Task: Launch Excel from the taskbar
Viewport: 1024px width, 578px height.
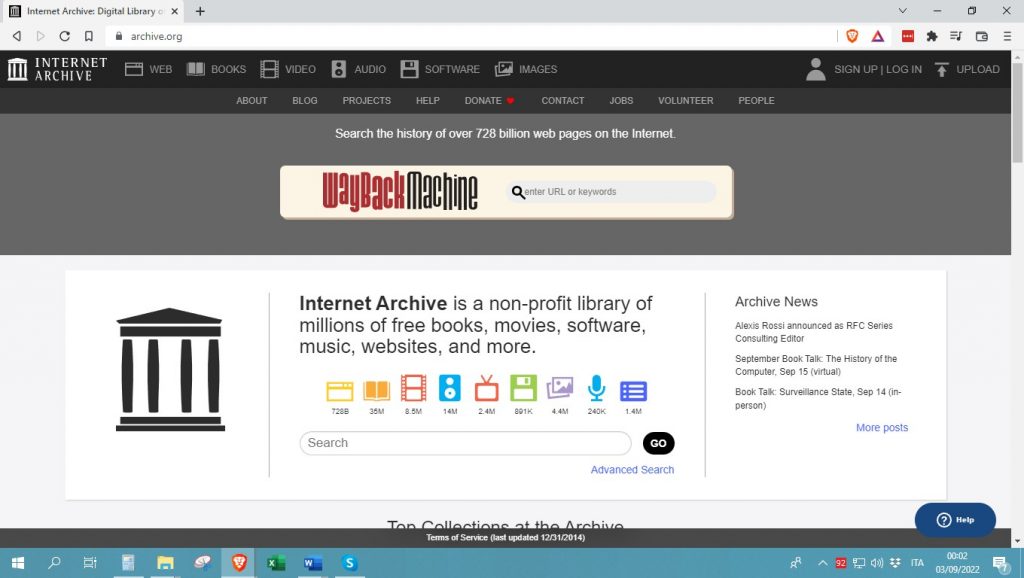Action: point(275,564)
